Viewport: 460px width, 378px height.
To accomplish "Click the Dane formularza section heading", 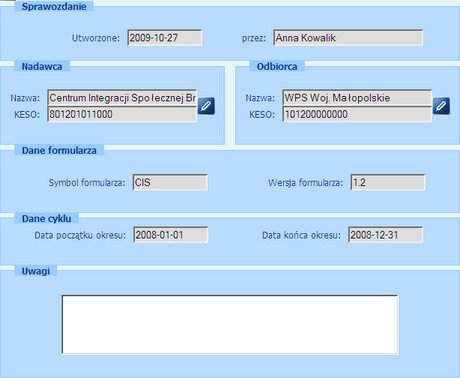I will (59, 150).
